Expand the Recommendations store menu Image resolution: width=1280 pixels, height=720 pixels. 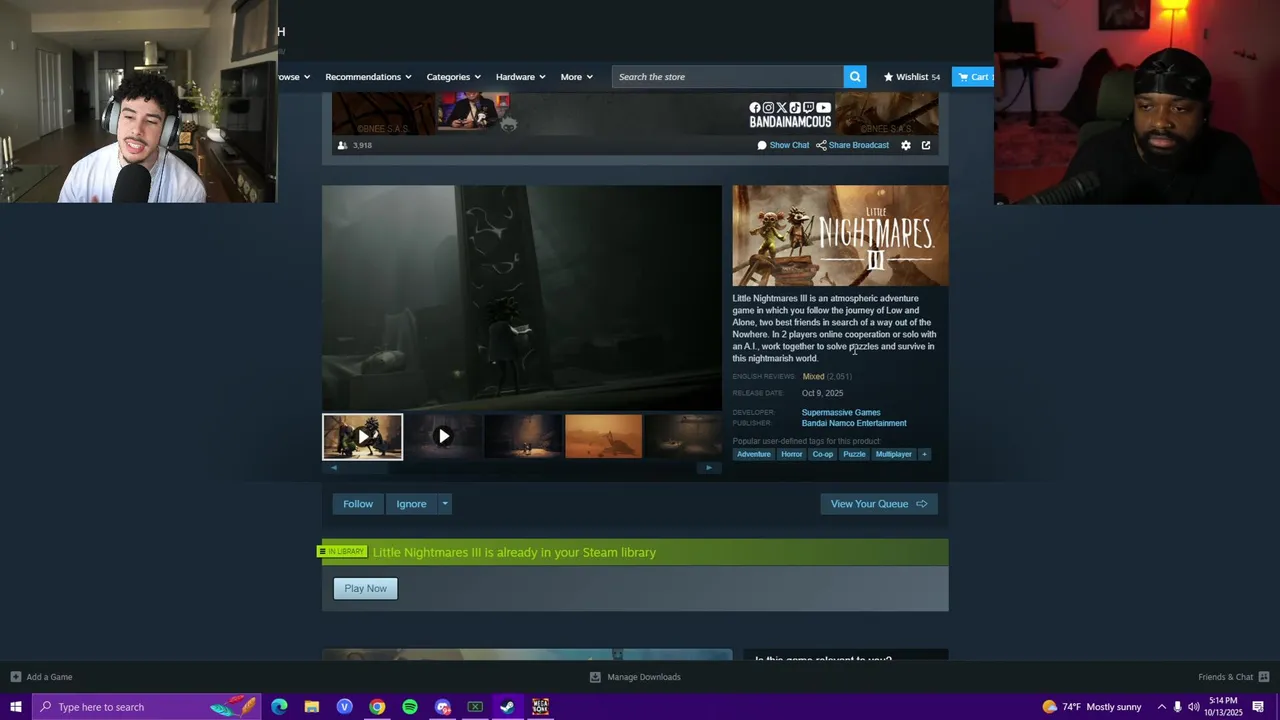pos(369,77)
